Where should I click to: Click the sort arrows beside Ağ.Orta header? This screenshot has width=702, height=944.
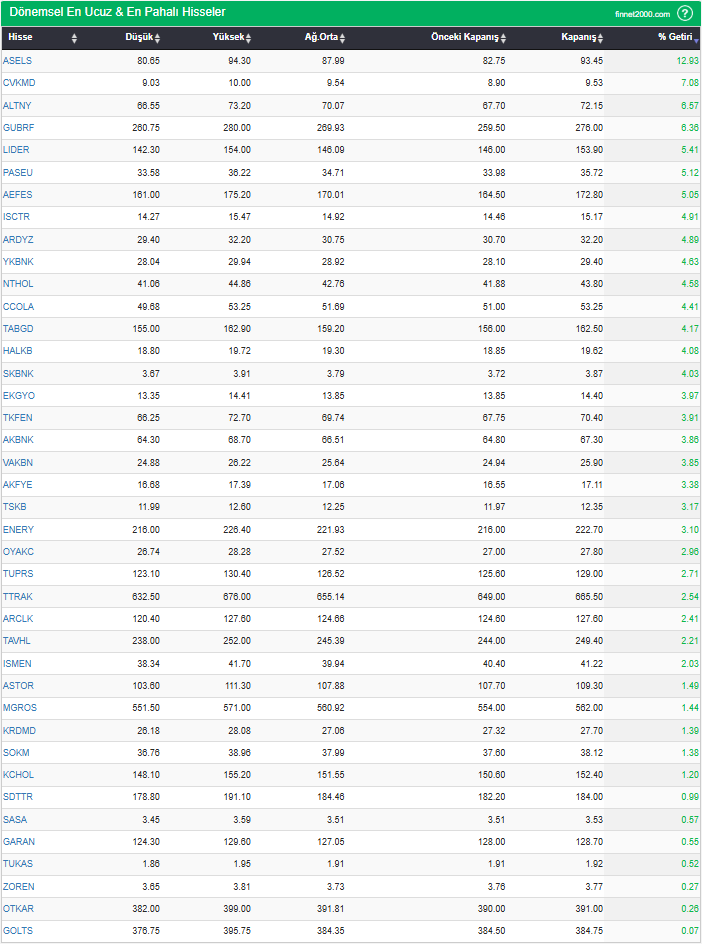point(342,38)
